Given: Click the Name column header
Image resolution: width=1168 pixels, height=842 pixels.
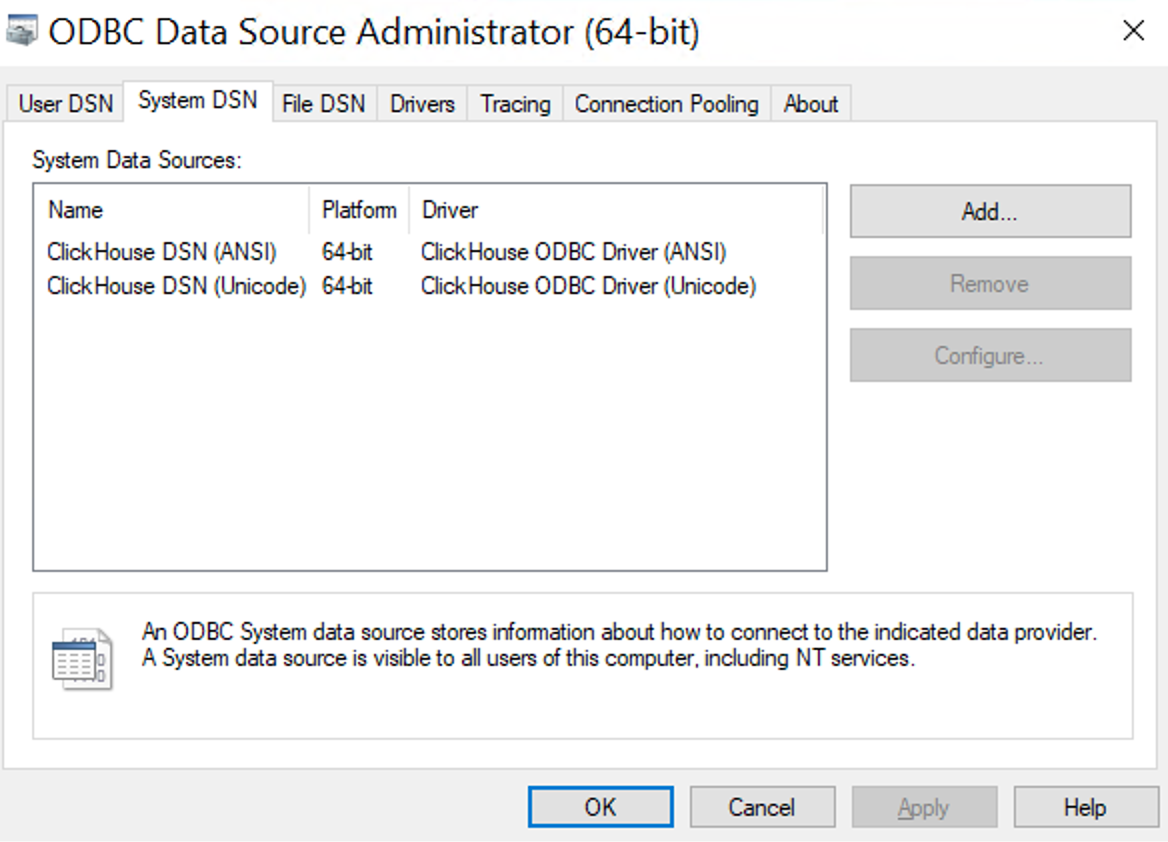Looking at the screenshot, I should [x=75, y=210].
